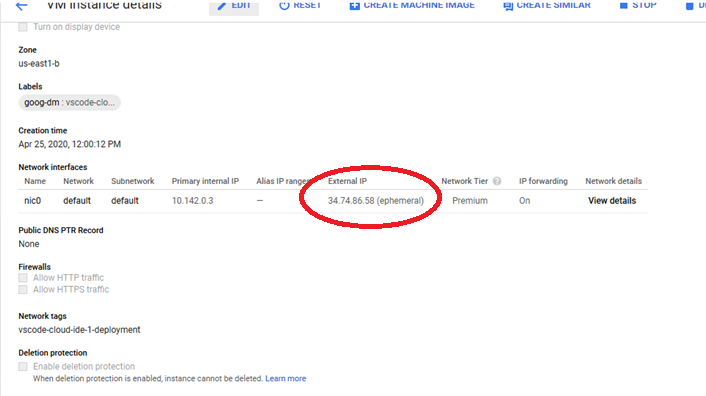Click the goog-dm label chip
The height and width of the screenshot is (396, 706).
(x=69, y=103)
